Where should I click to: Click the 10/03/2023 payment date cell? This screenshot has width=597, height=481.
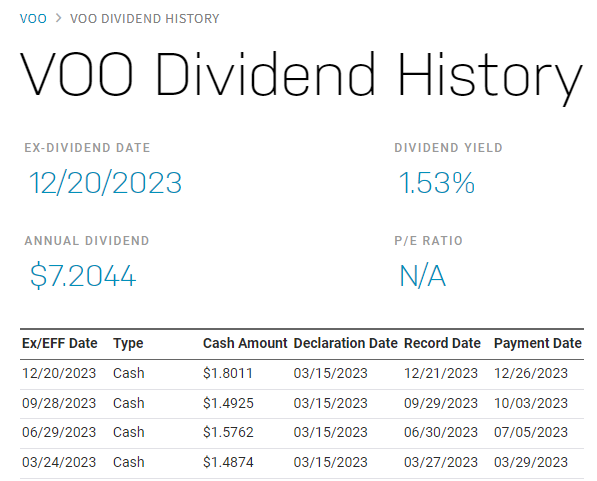point(531,403)
